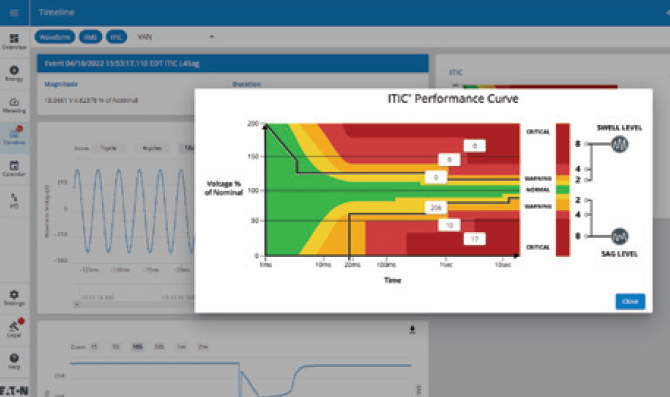The image size is (670, 397).
Task: Select the 10S zoom on RMS chart
Action: 137,347
